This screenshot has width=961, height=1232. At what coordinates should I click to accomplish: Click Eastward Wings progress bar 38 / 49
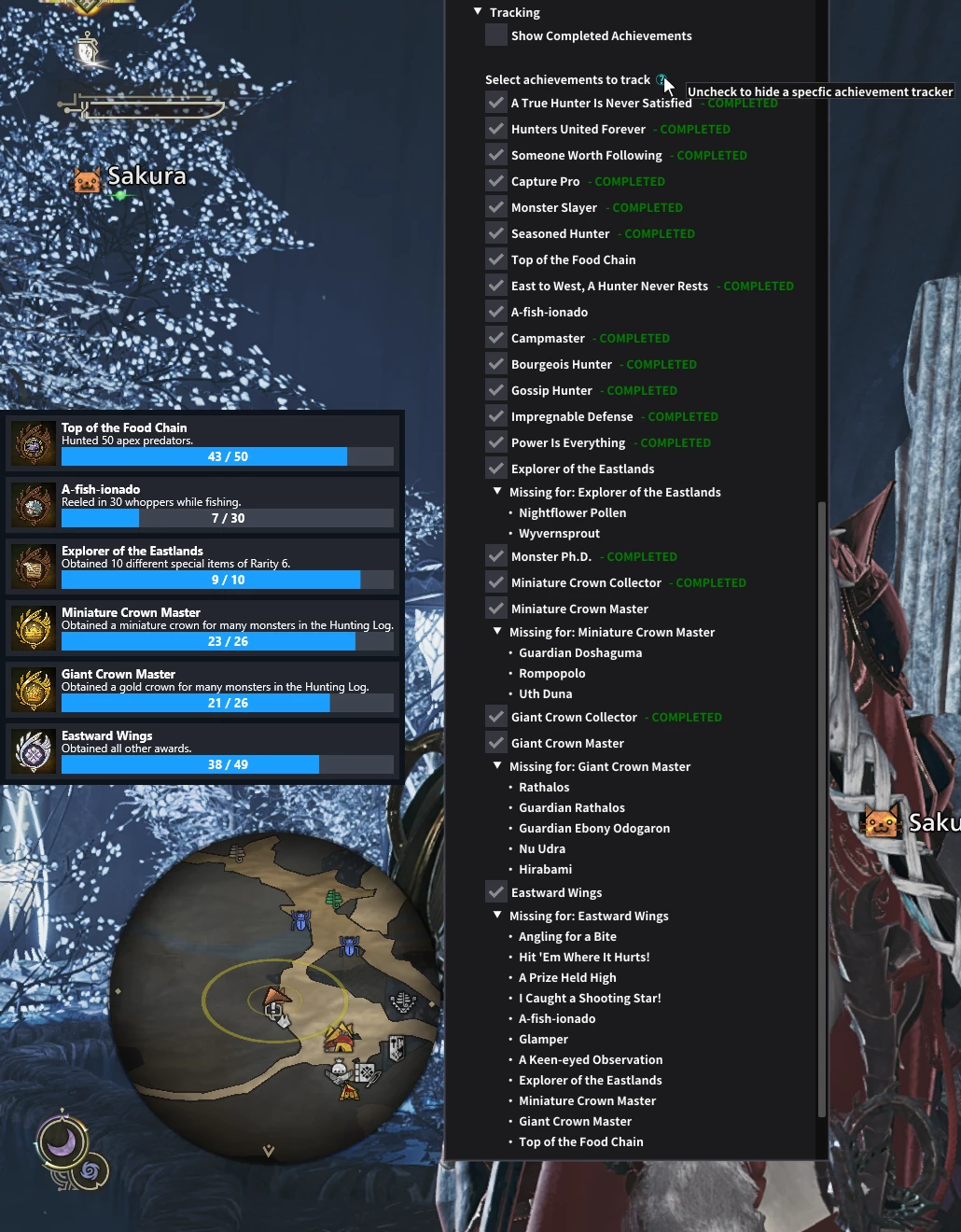(x=228, y=764)
